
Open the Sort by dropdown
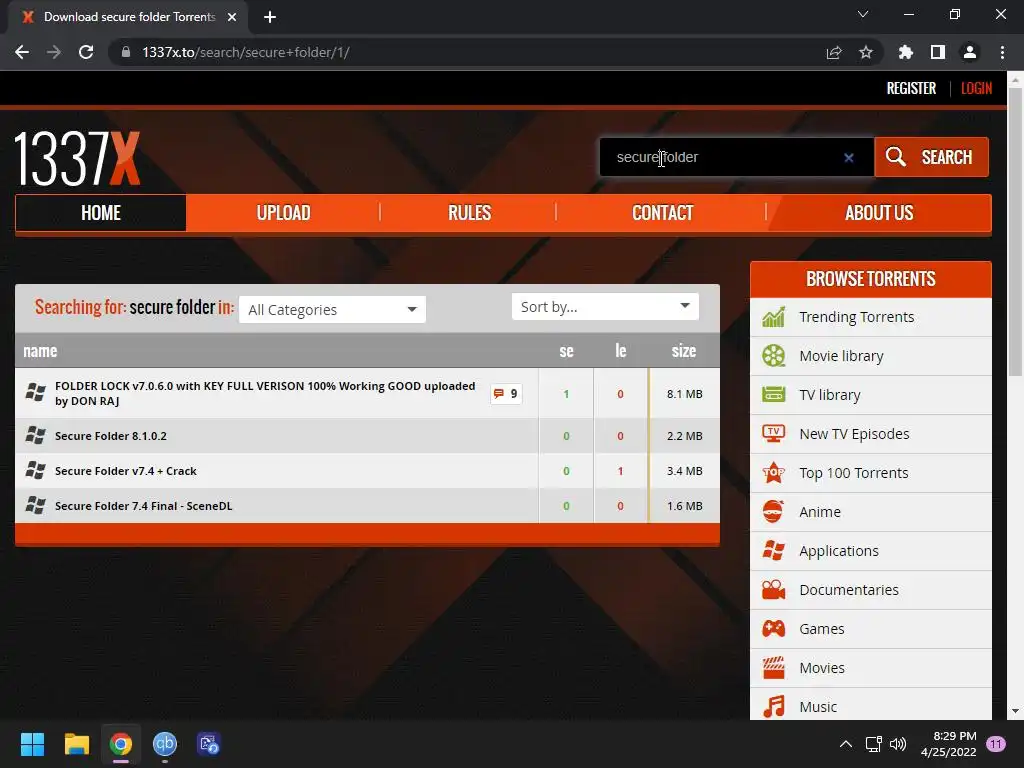click(605, 307)
